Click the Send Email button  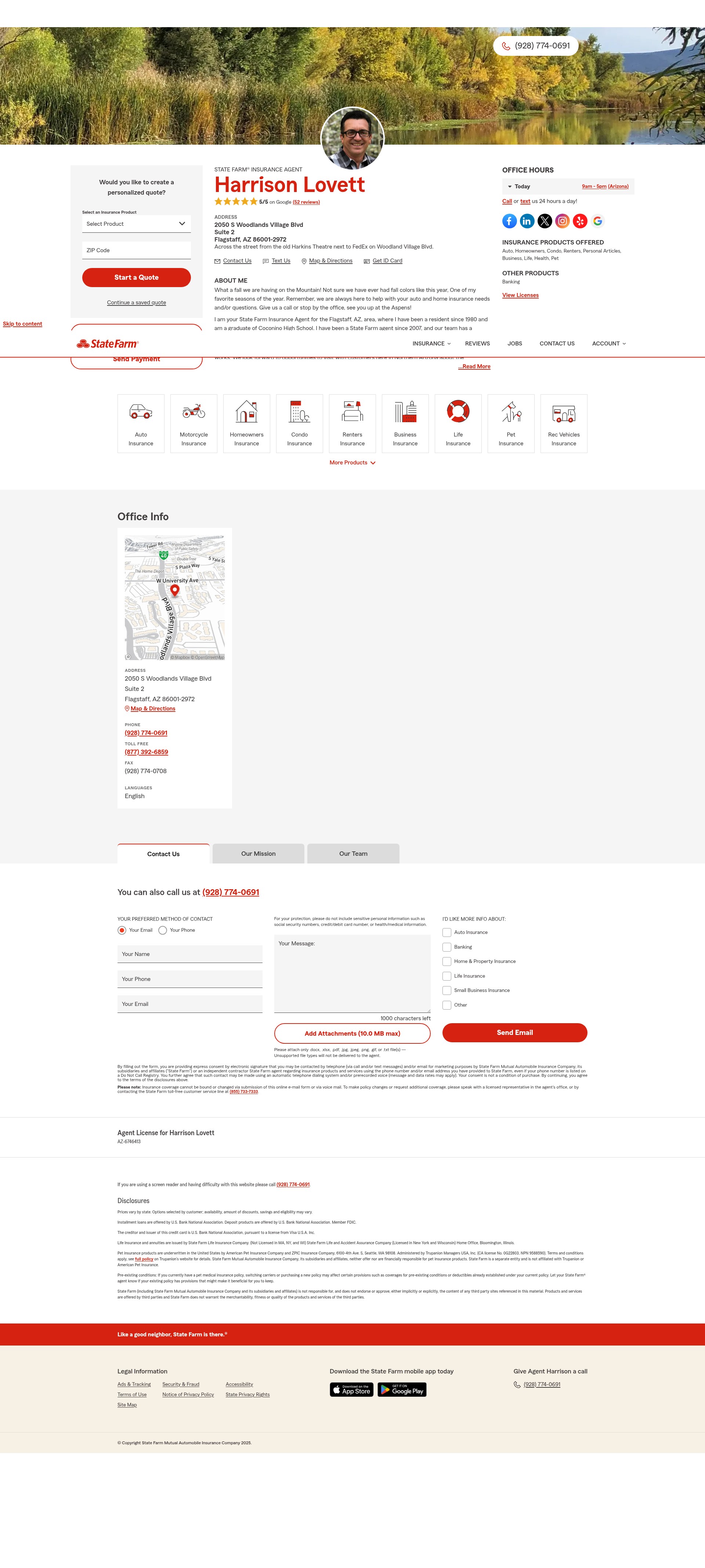point(514,1033)
